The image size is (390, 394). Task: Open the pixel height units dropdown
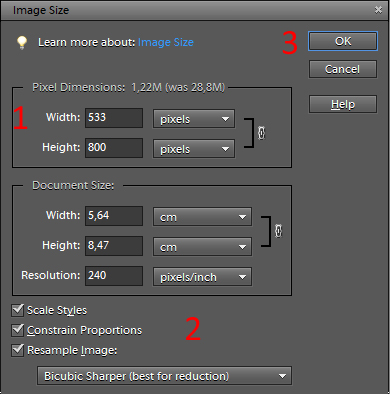(194, 149)
